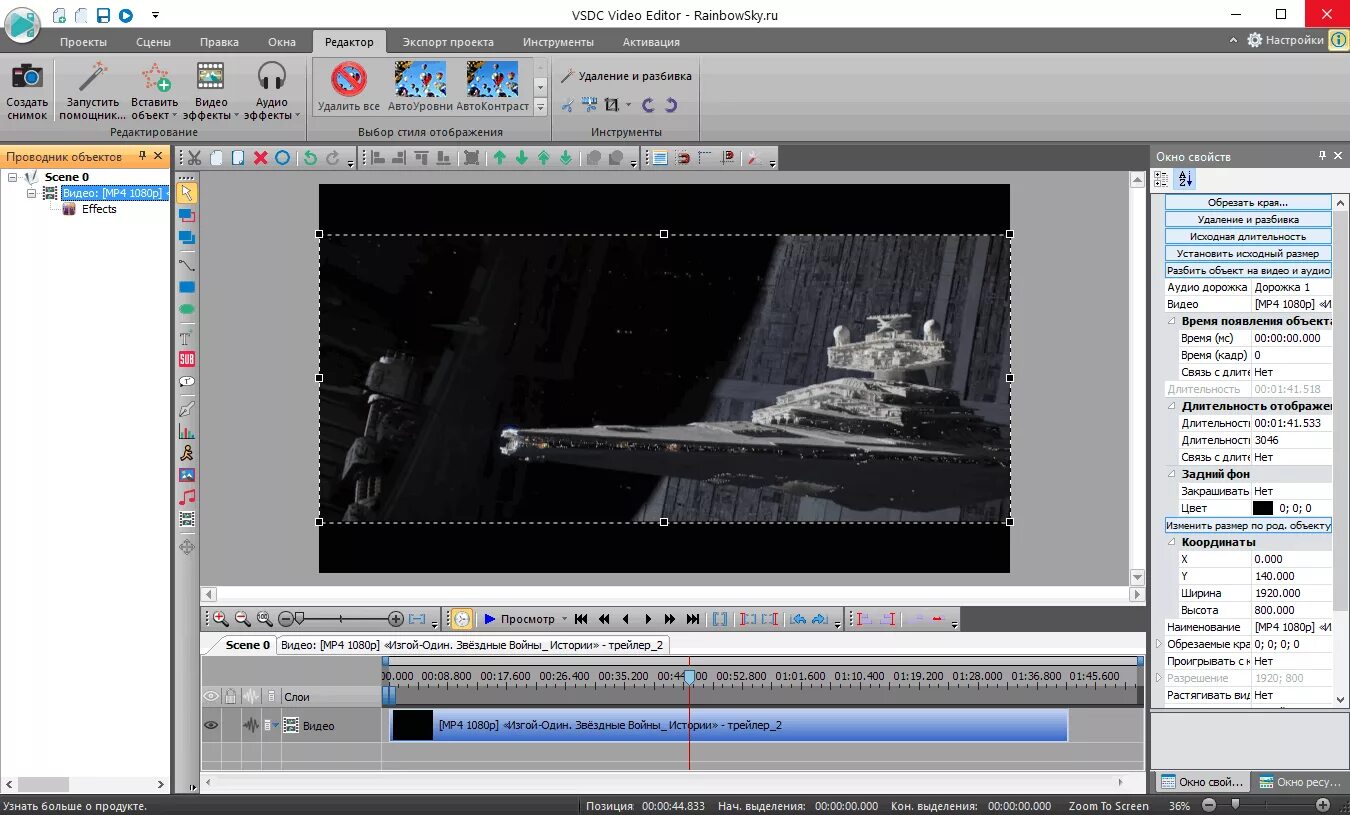Click the timeline zoom slider handle

pos(298,619)
